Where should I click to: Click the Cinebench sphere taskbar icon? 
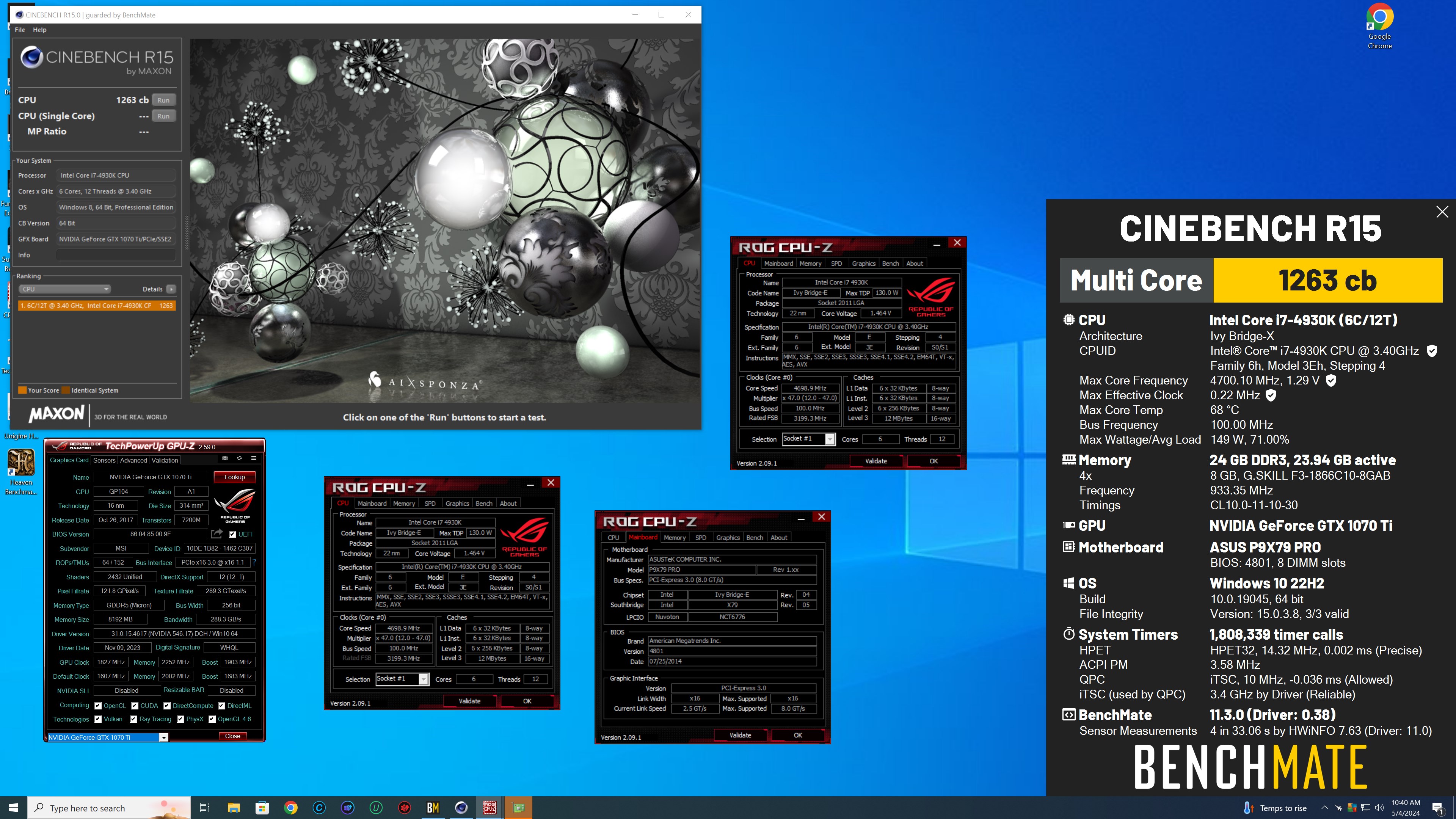461,808
